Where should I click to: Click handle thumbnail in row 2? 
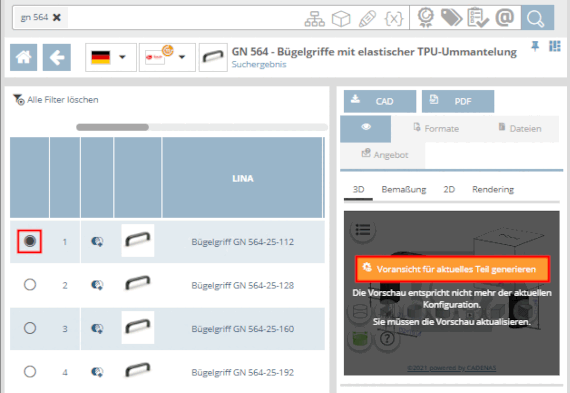click(137, 283)
